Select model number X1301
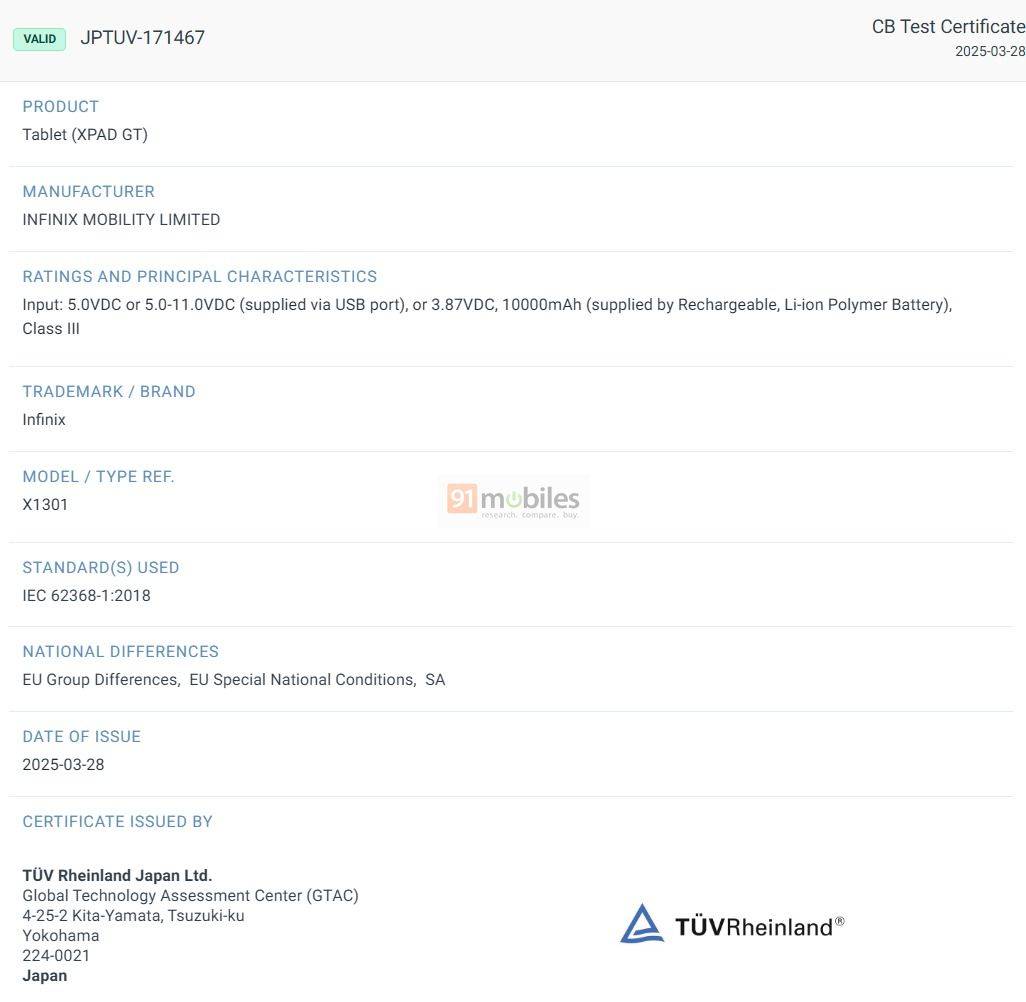 click(x=45, y=505)
